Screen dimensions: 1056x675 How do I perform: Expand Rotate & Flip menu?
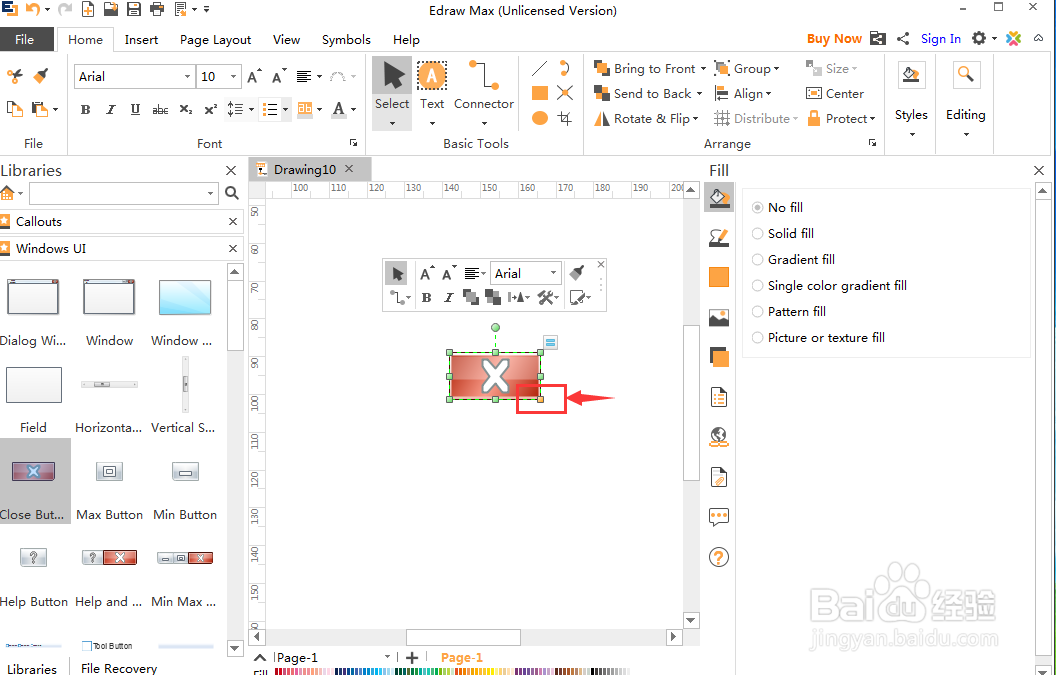[695, 119]
